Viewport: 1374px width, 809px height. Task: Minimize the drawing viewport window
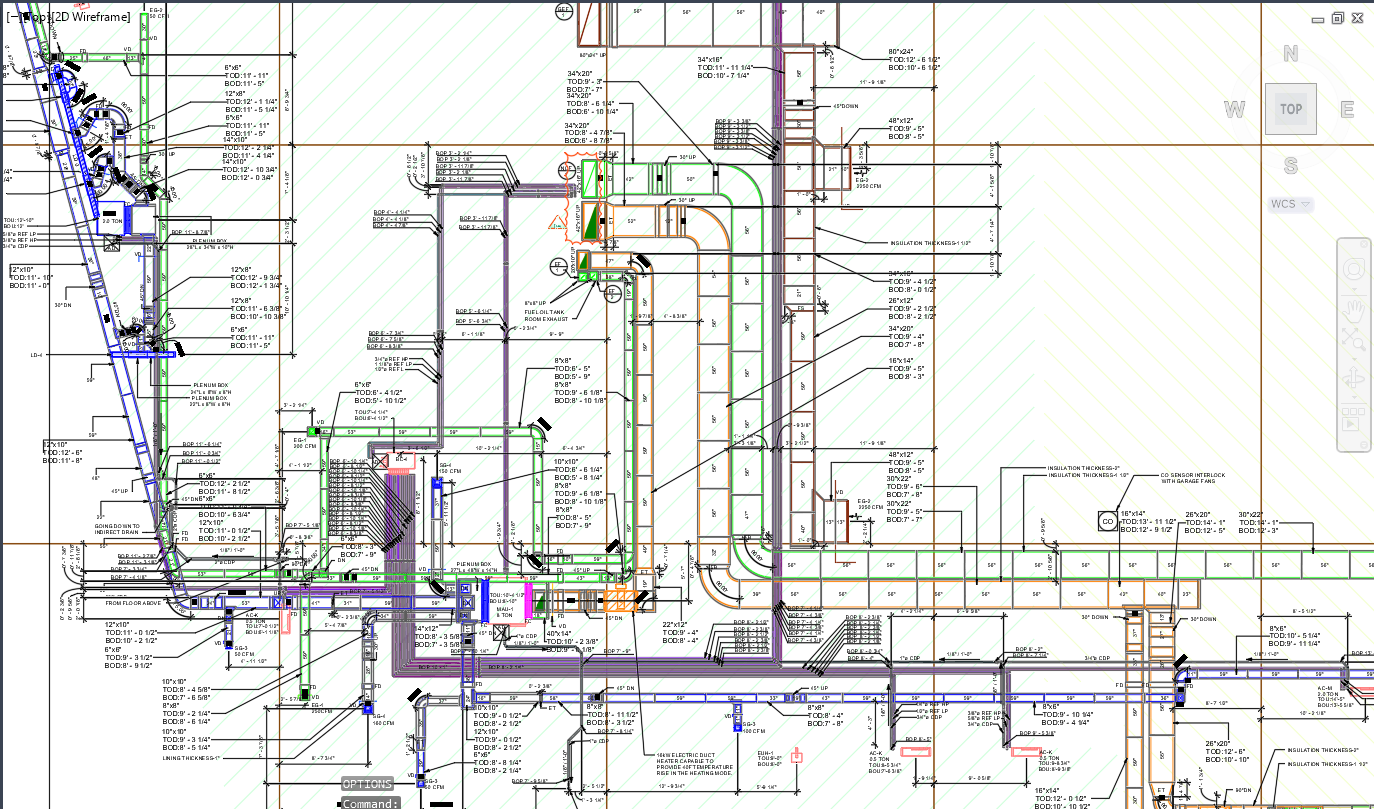tap(1320, 18)
